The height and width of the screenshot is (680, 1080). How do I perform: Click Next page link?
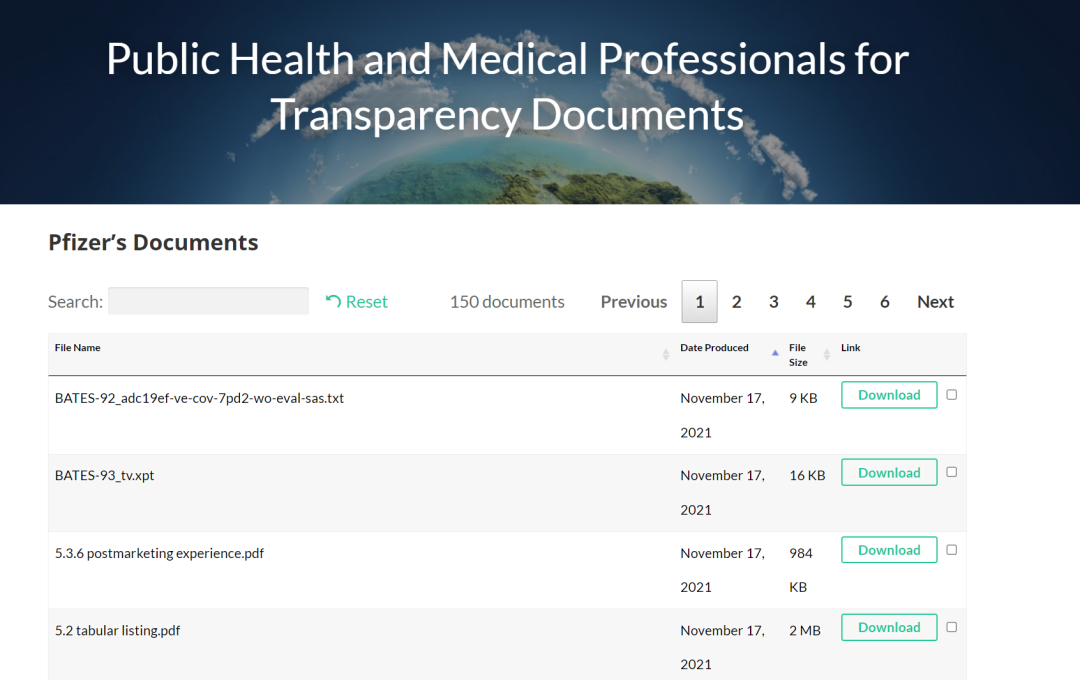[x=935, y=302]
